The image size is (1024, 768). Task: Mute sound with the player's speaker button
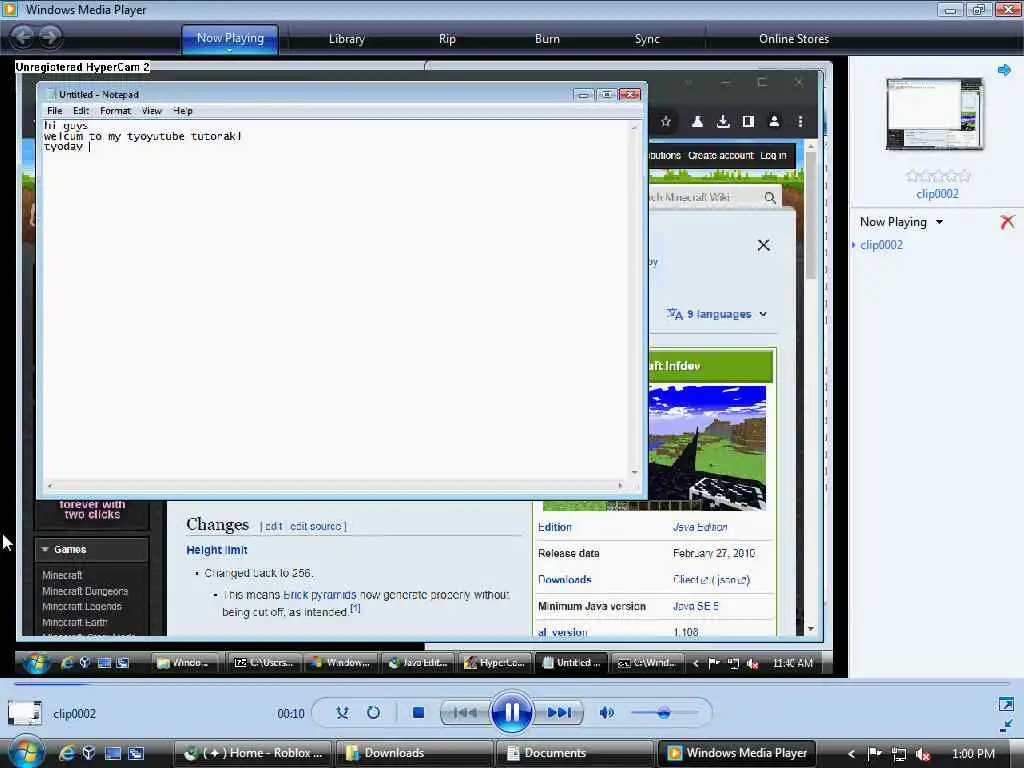pyautogui.click(x=606, y=712)
